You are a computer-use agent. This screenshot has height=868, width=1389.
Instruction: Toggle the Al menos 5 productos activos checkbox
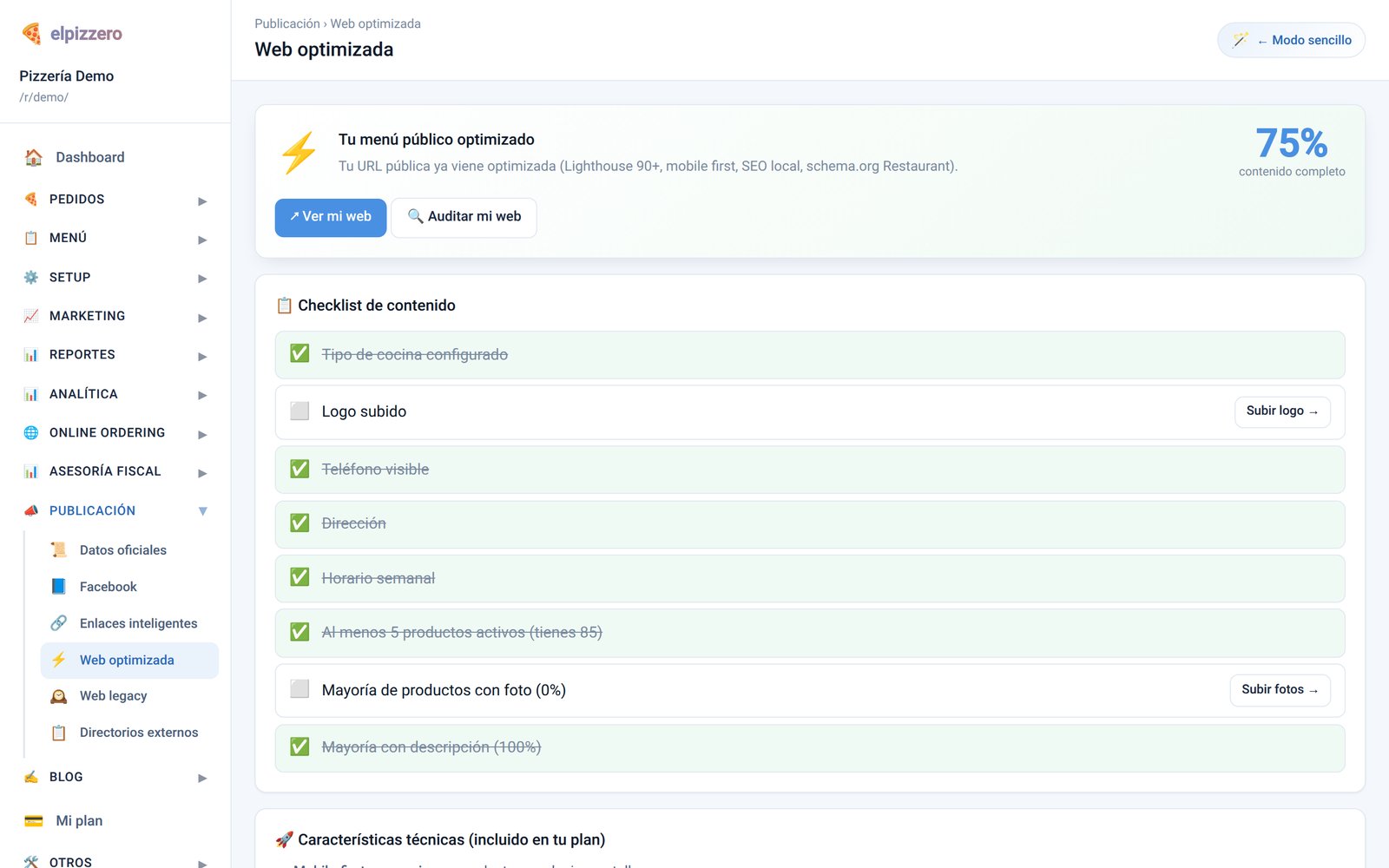(300, 631)
